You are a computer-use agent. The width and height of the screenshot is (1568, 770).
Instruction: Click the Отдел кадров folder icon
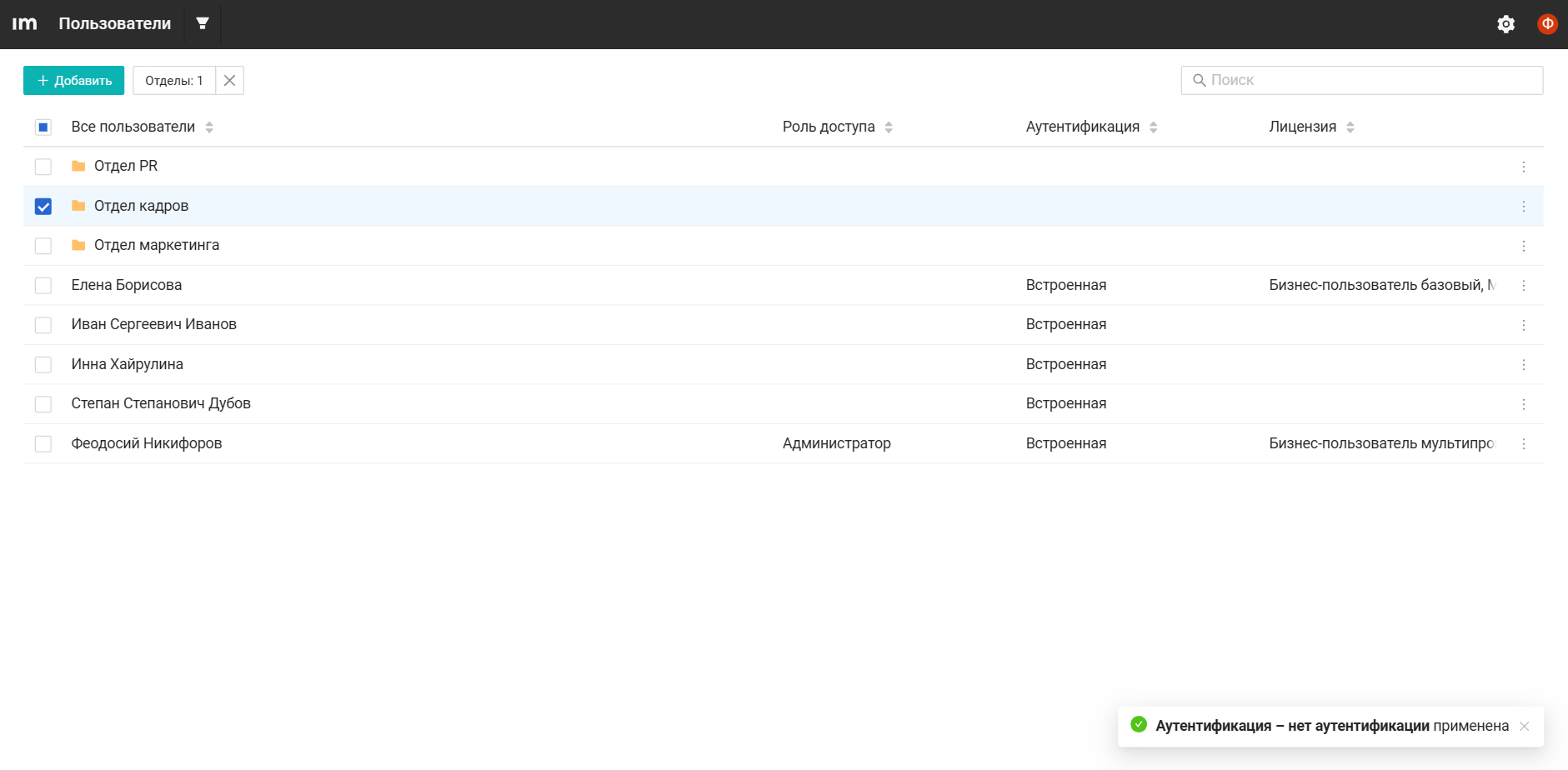click(78, 206)
